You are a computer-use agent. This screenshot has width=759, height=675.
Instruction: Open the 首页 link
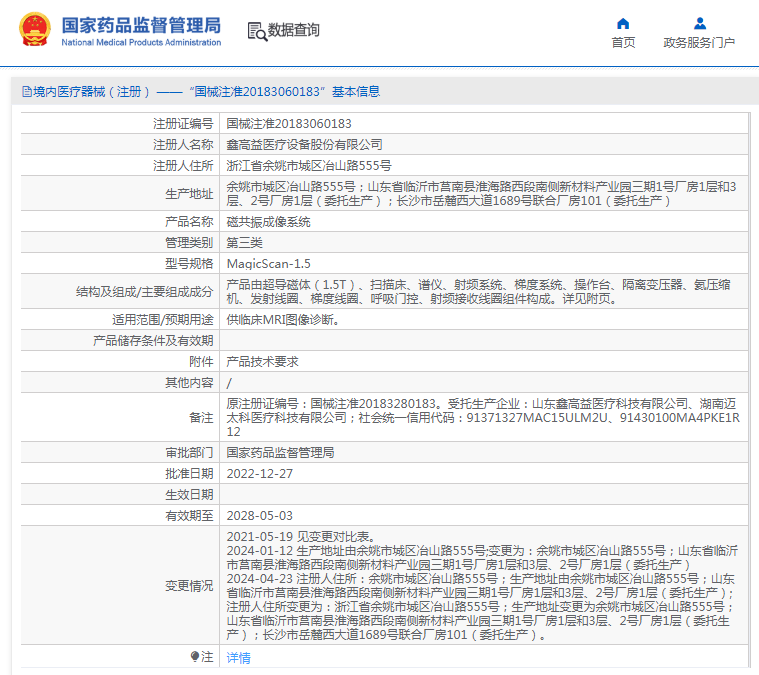tap(623, 43)
